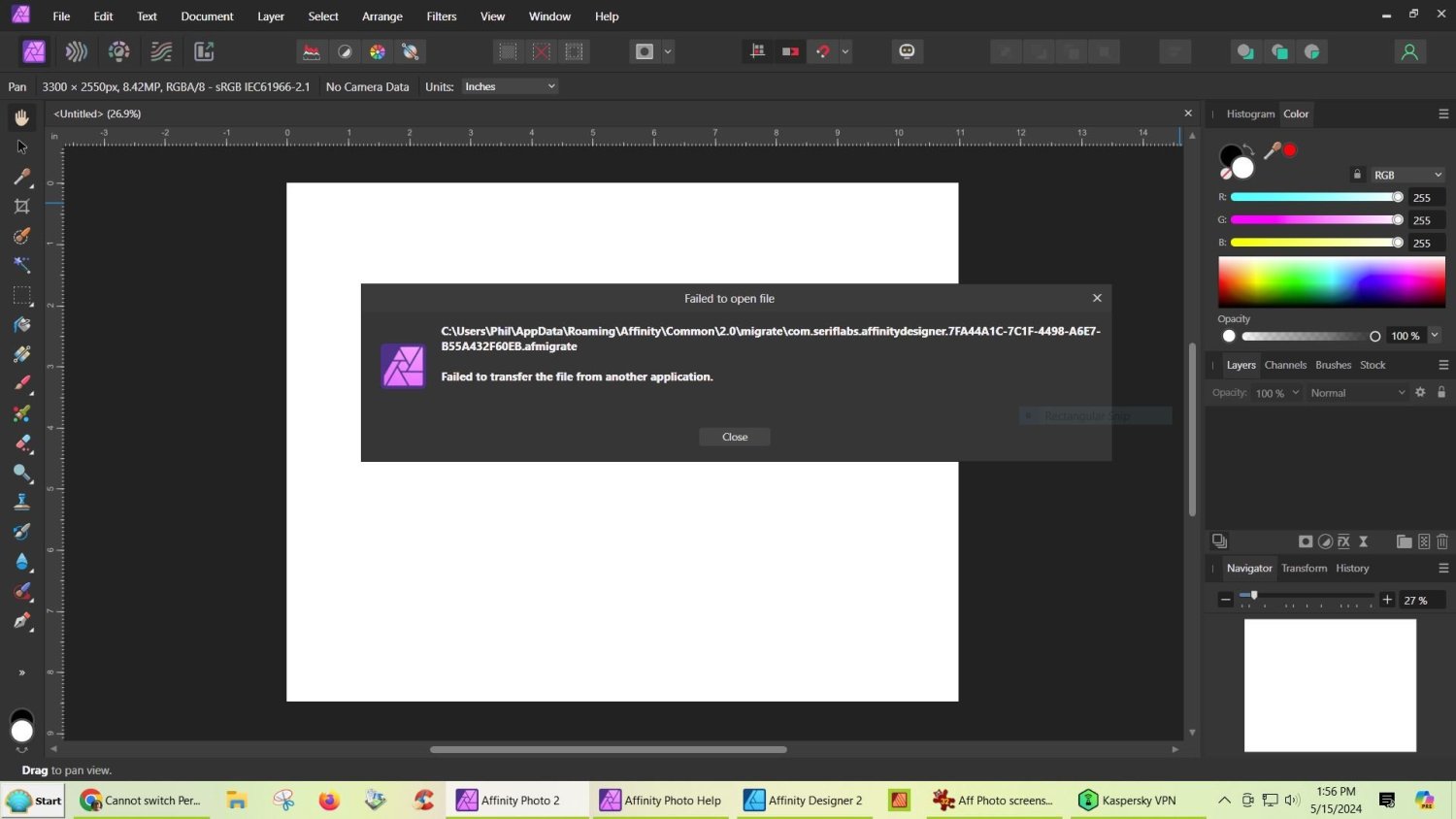Open the Units dropdown set to Inches
The image size is (1456, 819).
(509, 86)
